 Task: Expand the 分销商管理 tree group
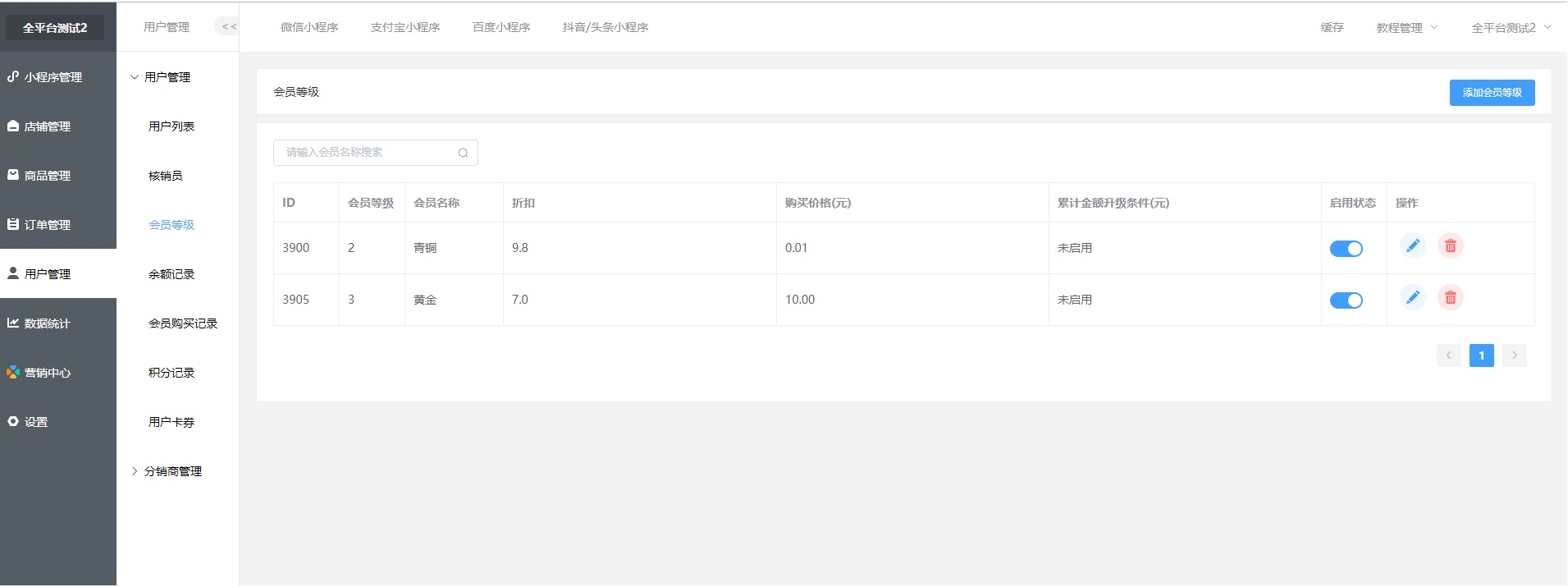pos(177,471)
